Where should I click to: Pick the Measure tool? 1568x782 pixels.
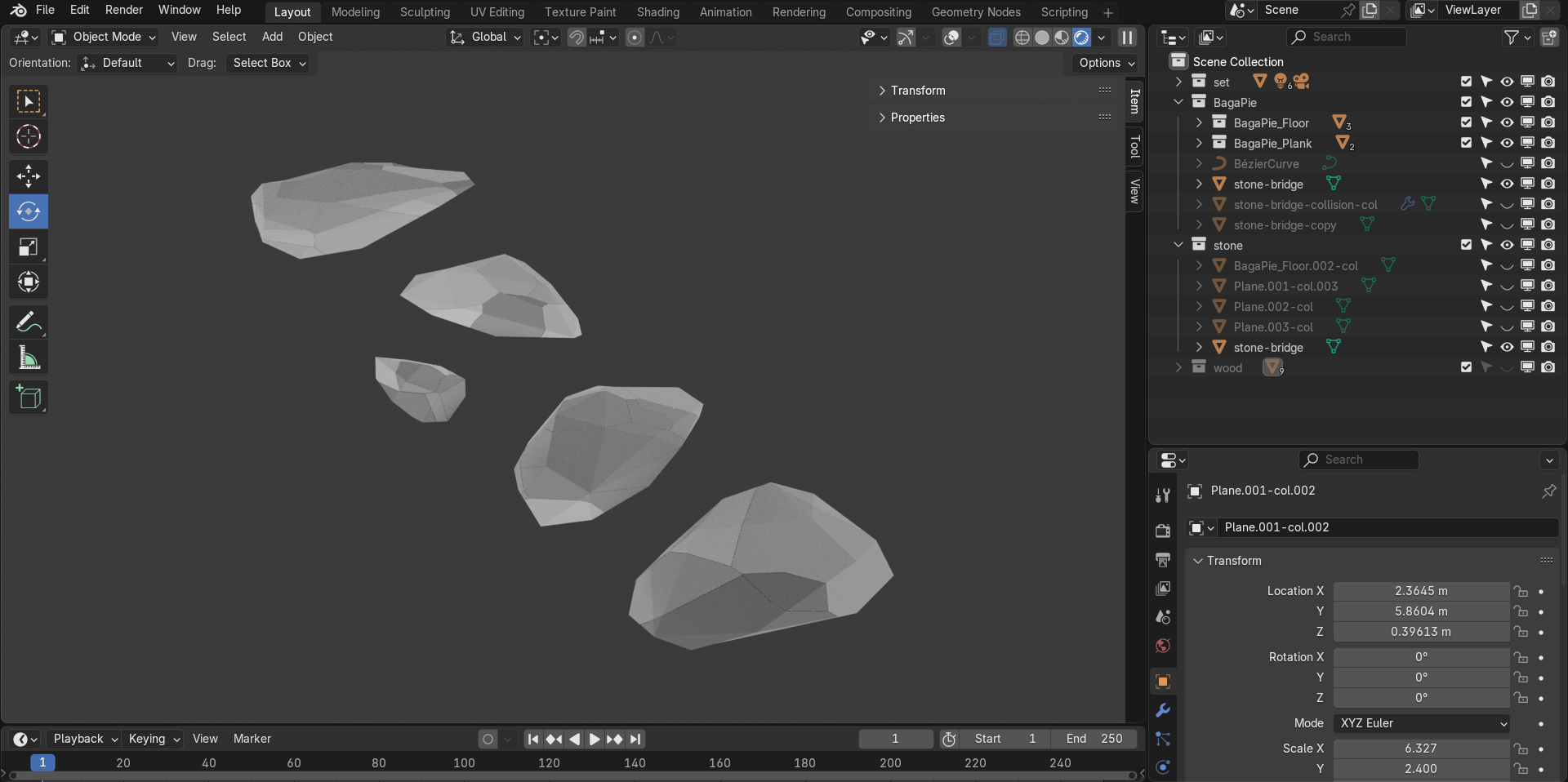coord(29,358)
